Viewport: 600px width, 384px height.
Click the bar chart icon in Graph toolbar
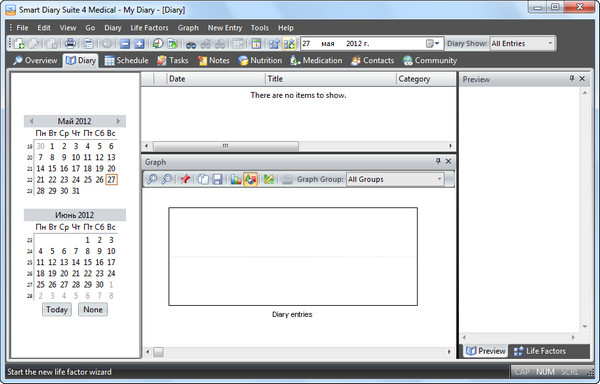pos(236,179)
